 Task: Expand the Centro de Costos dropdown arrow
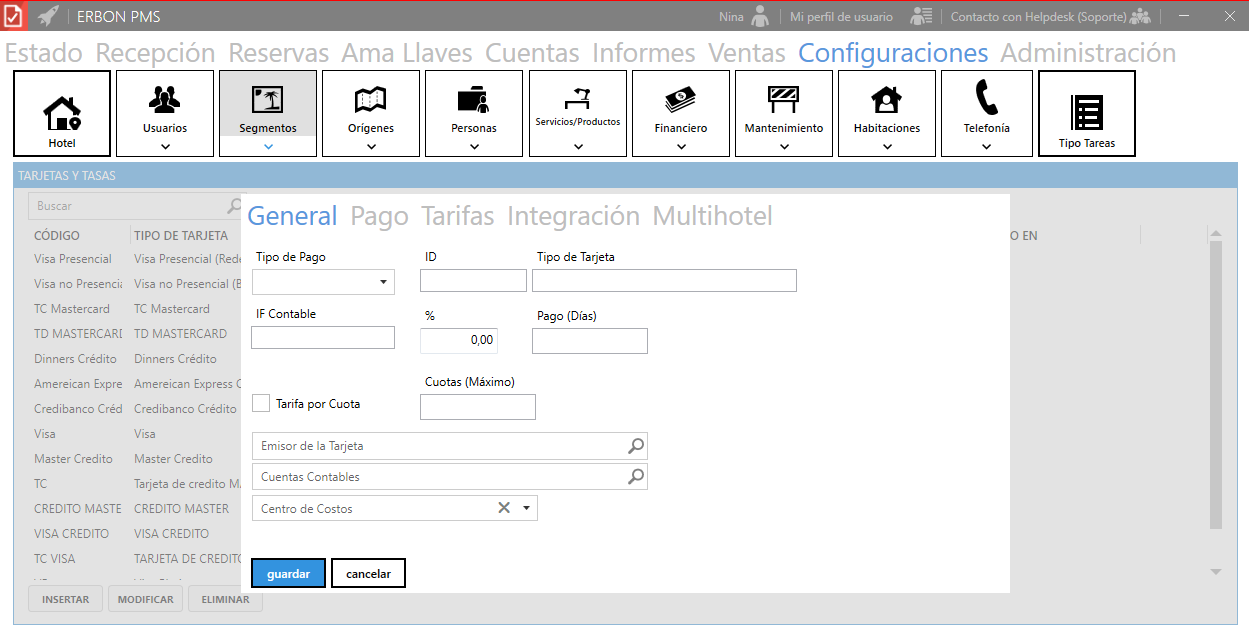tap(526, 508)
